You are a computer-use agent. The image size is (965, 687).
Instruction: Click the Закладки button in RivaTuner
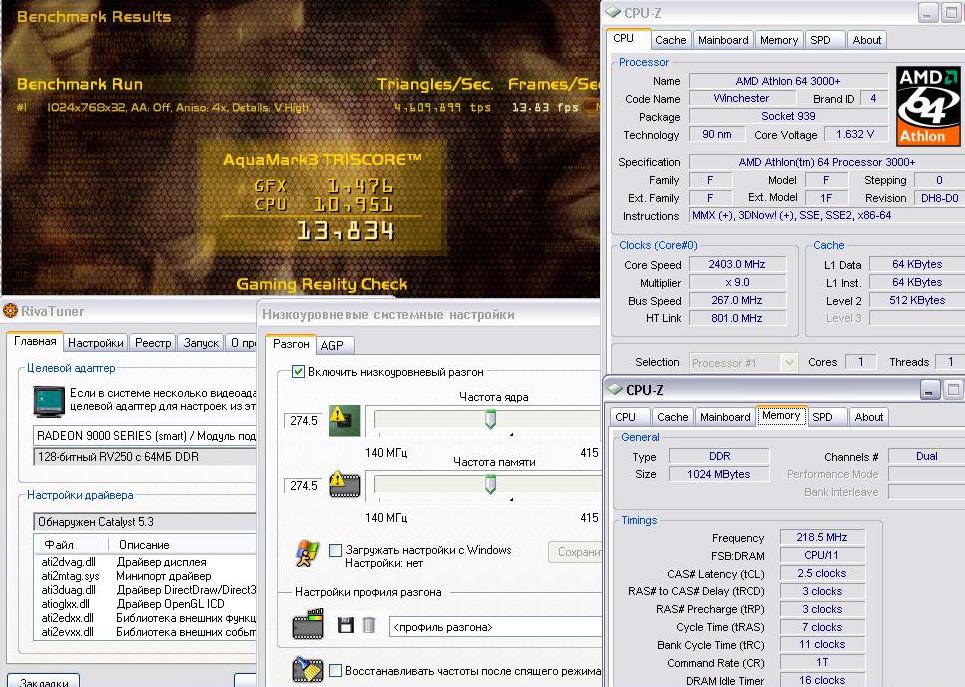point(44,681)
